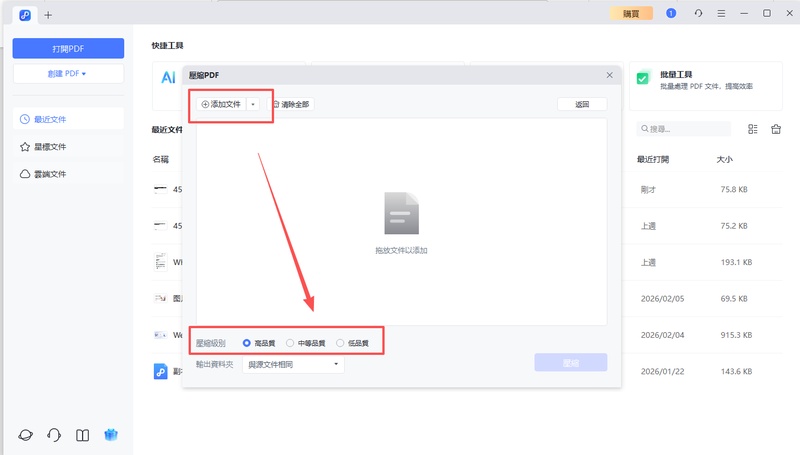Open the account avatar icon
The image size is (800, 455).
point(671,13)
